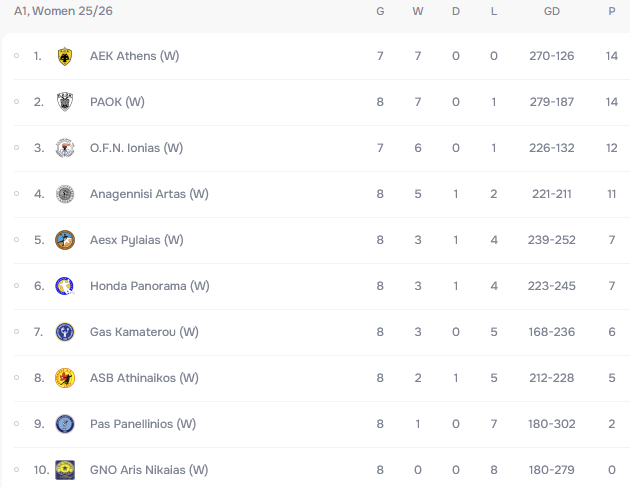Open PAOK (W) team link
The image size is (630, 487).
point(117,102)
